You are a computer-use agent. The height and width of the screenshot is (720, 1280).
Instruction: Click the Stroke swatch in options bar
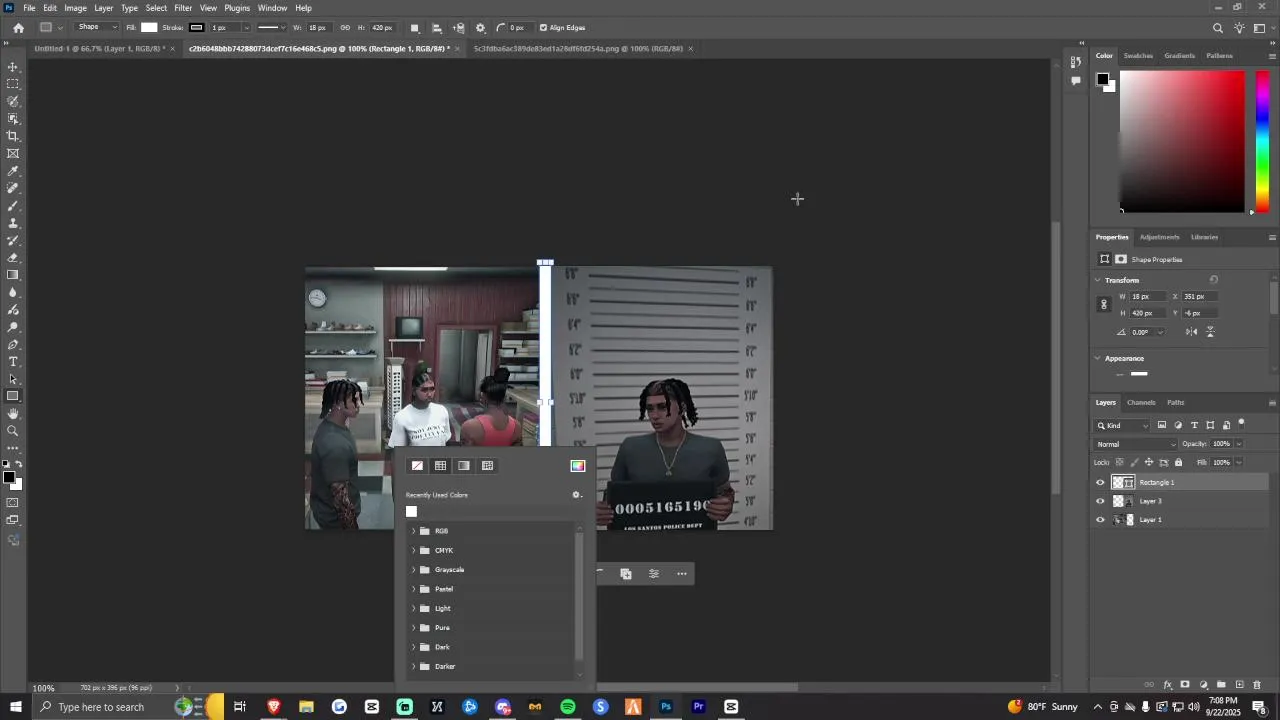(196, 28)
